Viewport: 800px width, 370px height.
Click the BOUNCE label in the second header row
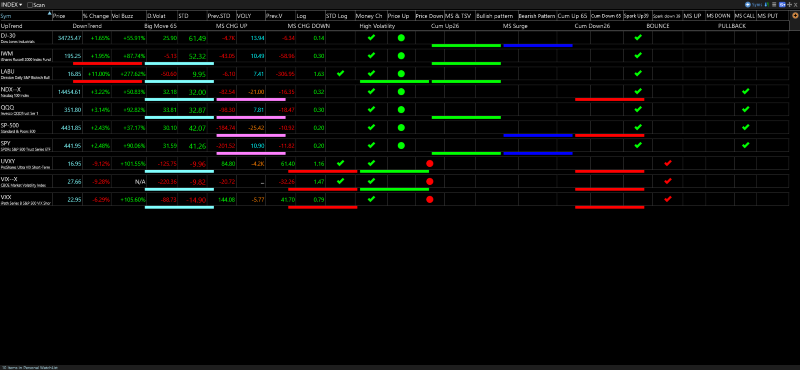[x=658, y=26]
